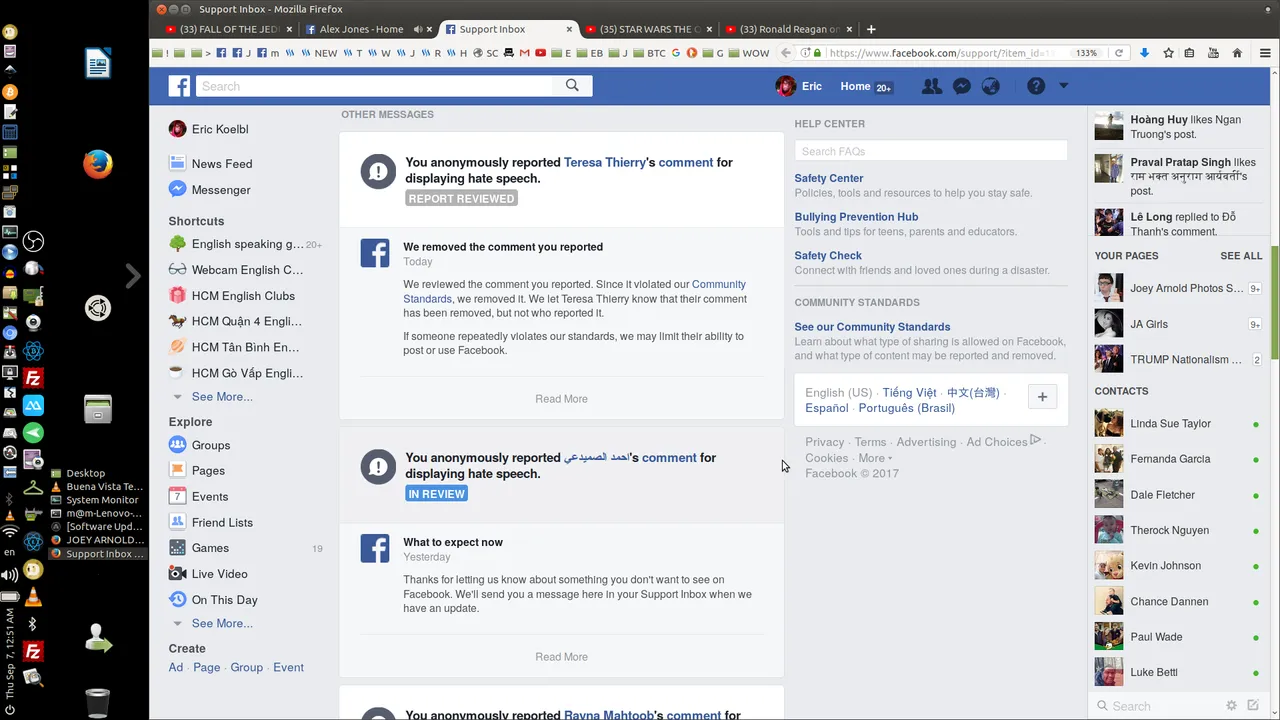Click plus button to add languages
The height and width of the screenshot is (720, 1280).
click(1042, 397)
